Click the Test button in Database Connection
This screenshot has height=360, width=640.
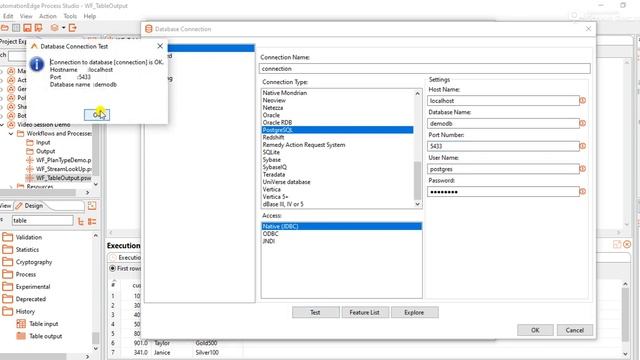coord(316,312)
